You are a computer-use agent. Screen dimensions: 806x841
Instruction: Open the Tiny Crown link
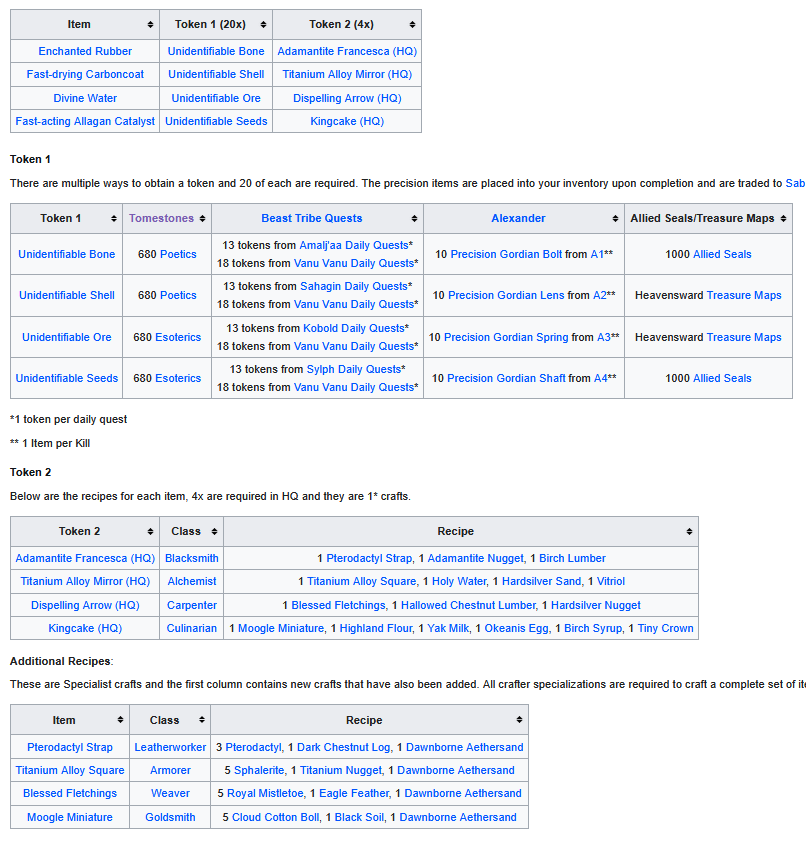pyautogui.click(x=665, y=629)
